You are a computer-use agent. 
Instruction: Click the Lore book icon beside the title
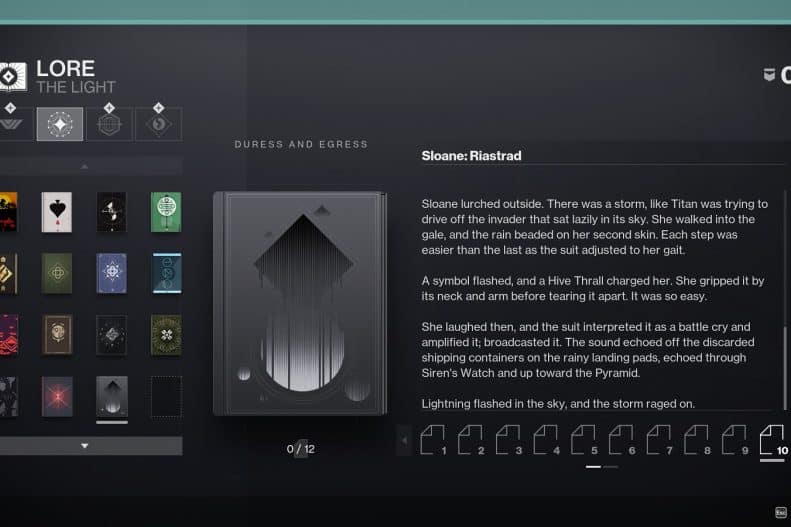coord(12,77)
